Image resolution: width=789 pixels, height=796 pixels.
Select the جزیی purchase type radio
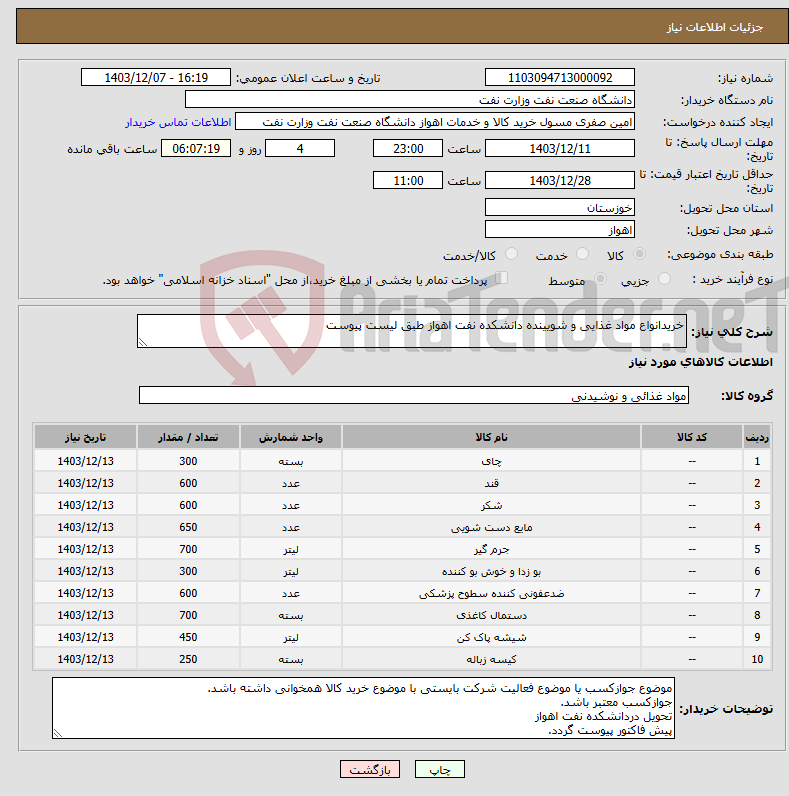[664, 279]
